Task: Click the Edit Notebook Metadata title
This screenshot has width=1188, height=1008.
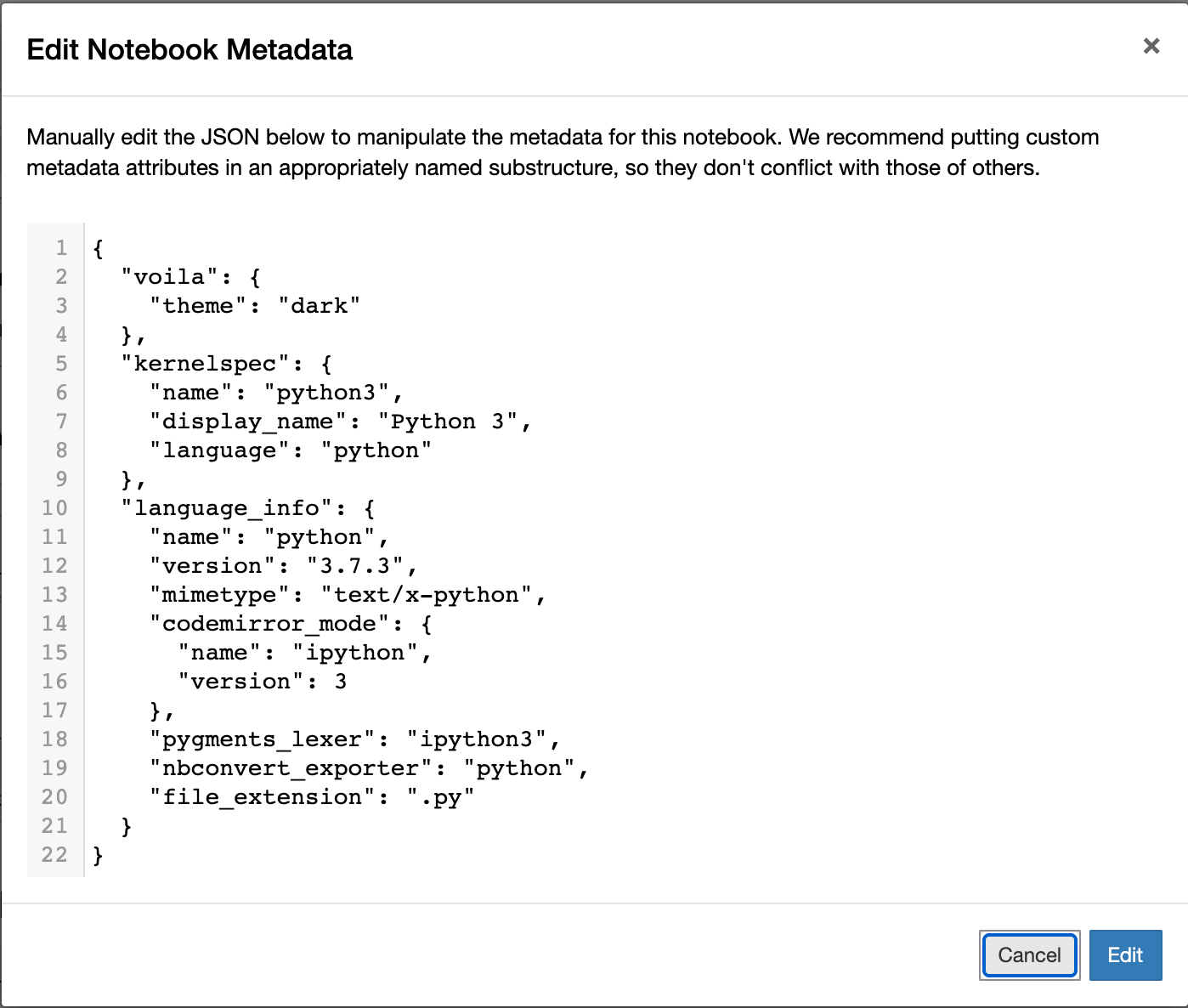Action: (190, 49)
